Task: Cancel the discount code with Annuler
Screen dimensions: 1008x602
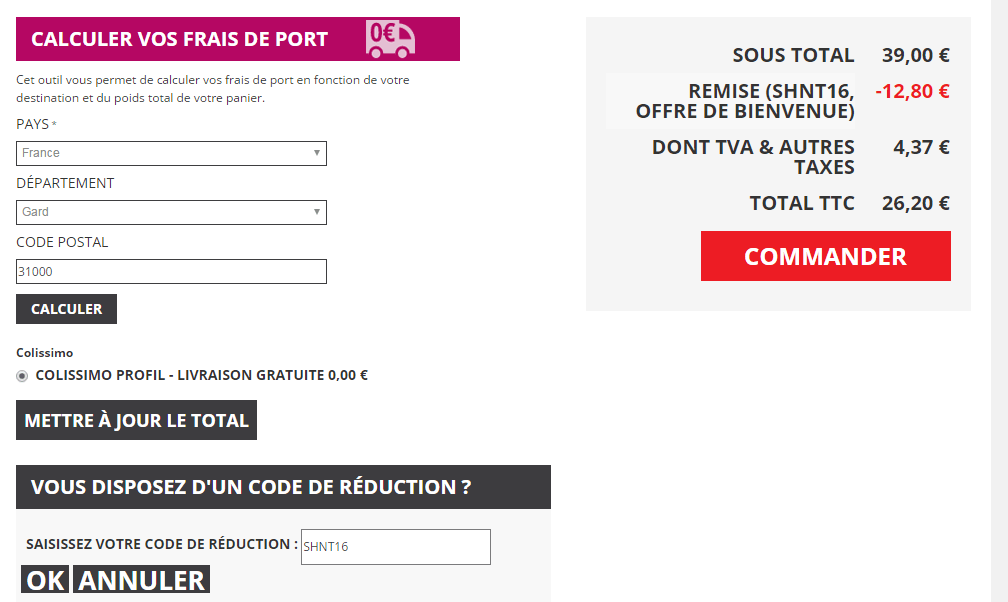Action: click(x=142, y=580)
